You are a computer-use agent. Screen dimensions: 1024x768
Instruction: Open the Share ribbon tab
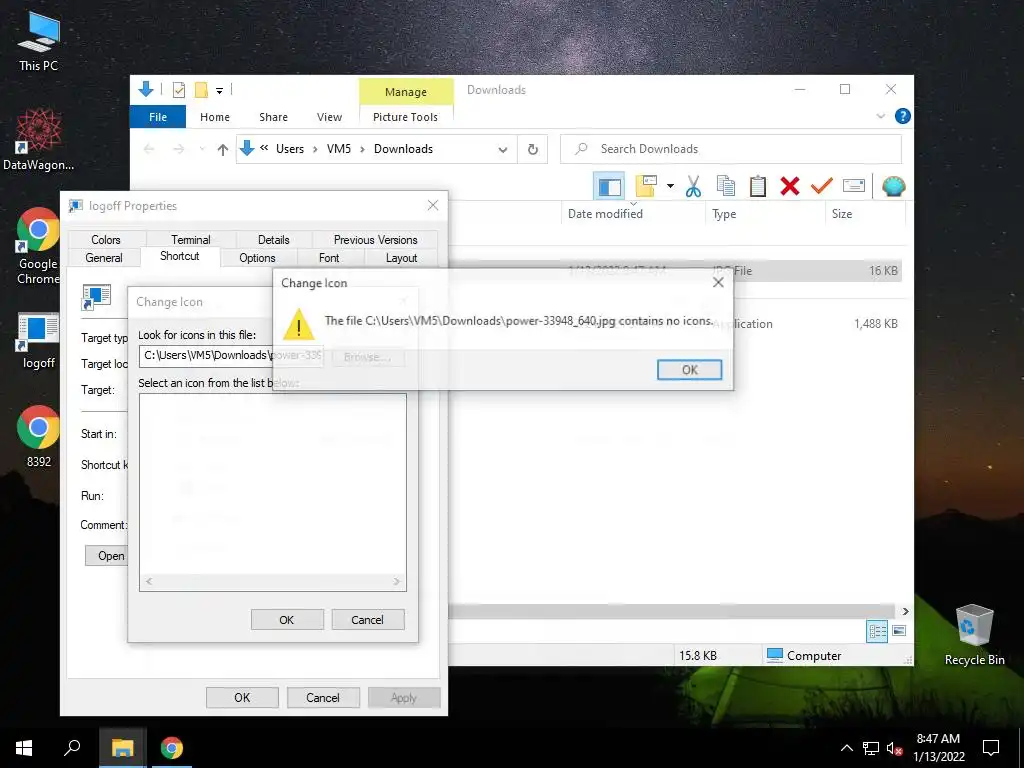(x=273, y=117)
